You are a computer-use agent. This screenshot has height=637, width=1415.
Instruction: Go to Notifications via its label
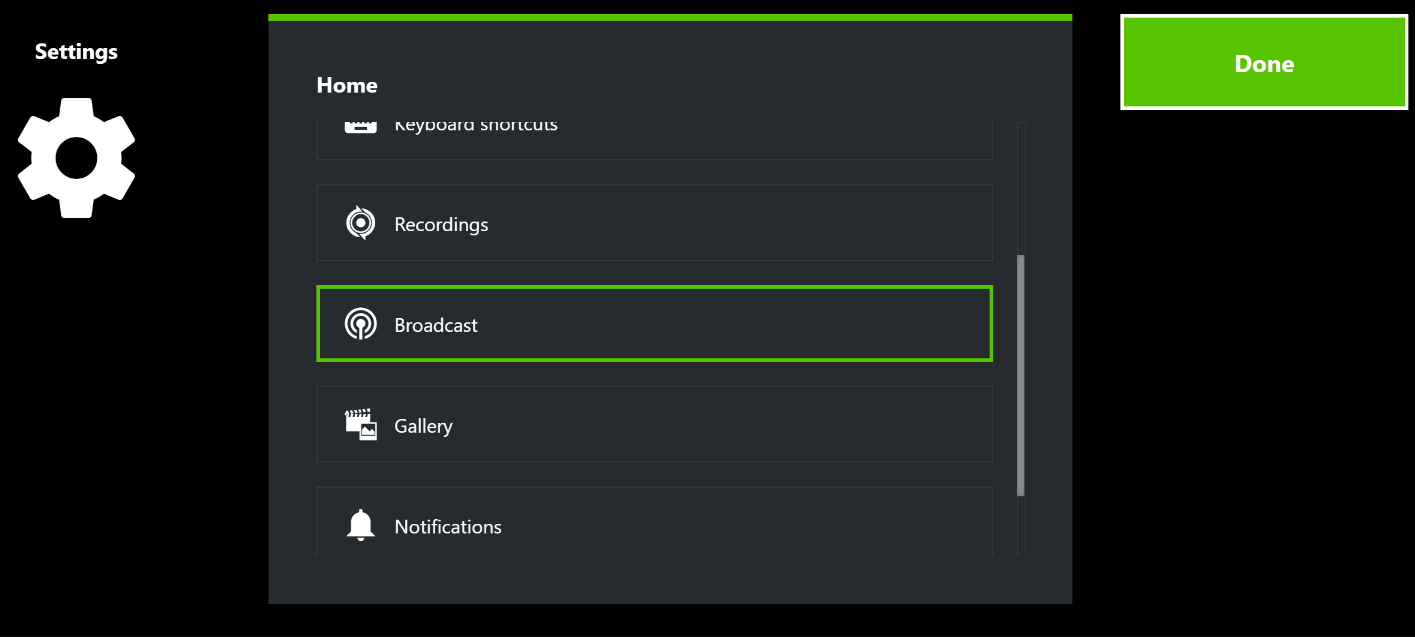(448, 527)
